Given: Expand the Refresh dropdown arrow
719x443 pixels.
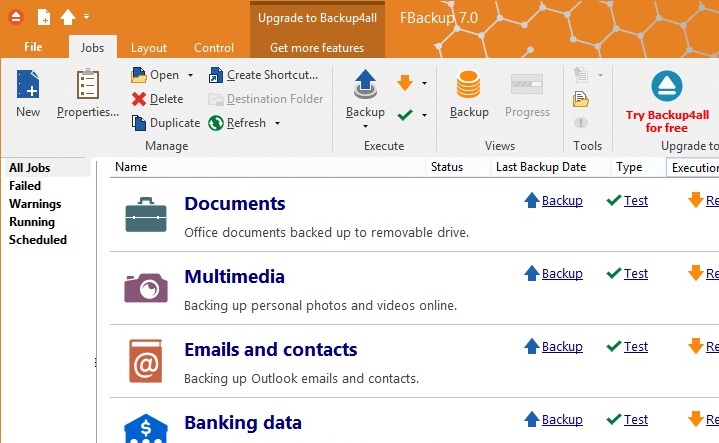Looking at the screenshot, I should point(277,124).
